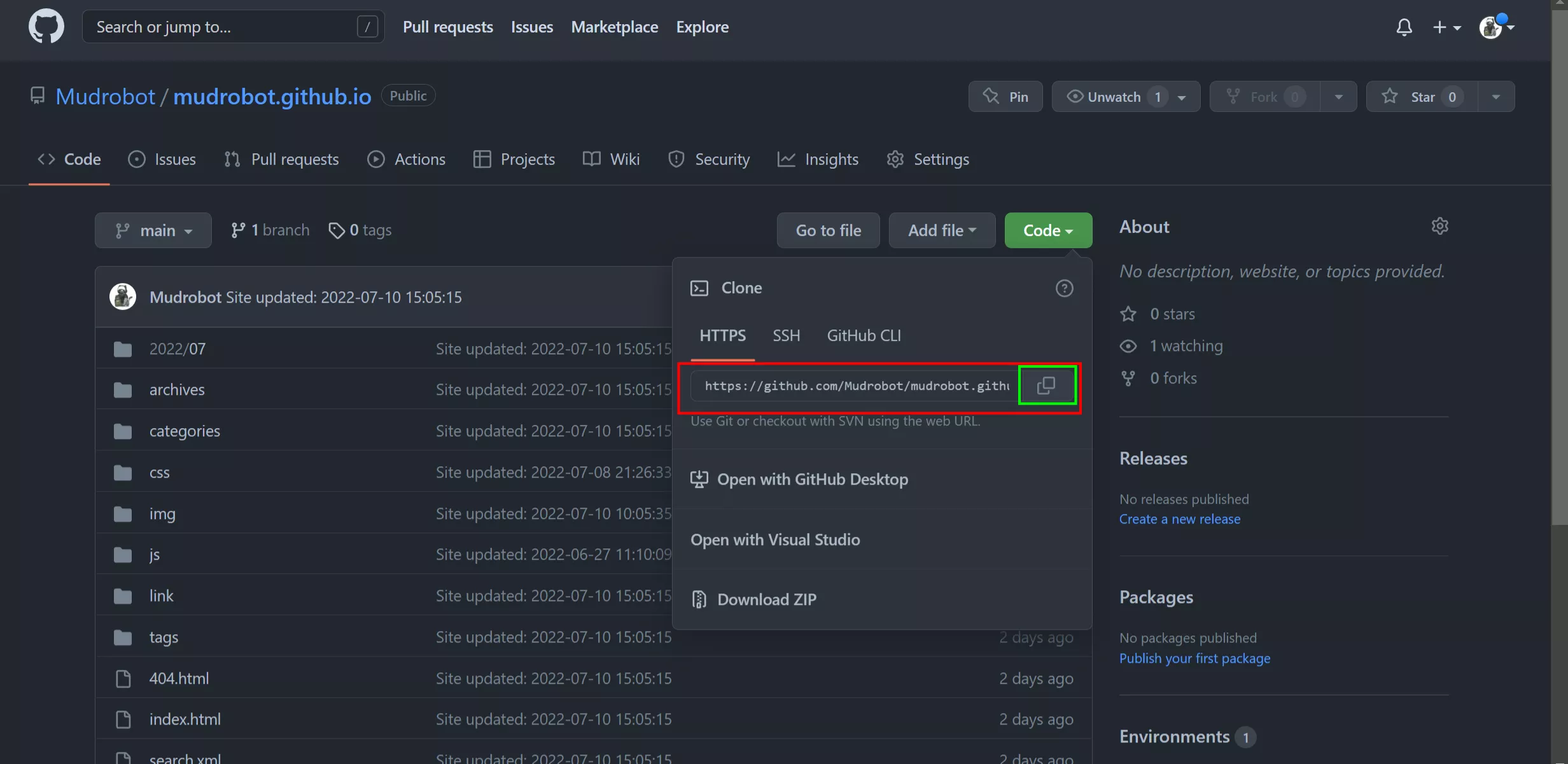The width and height of the screenshot is (1568, 764).
Task: Follow Create a new release link
Action: click(1179, 519)
